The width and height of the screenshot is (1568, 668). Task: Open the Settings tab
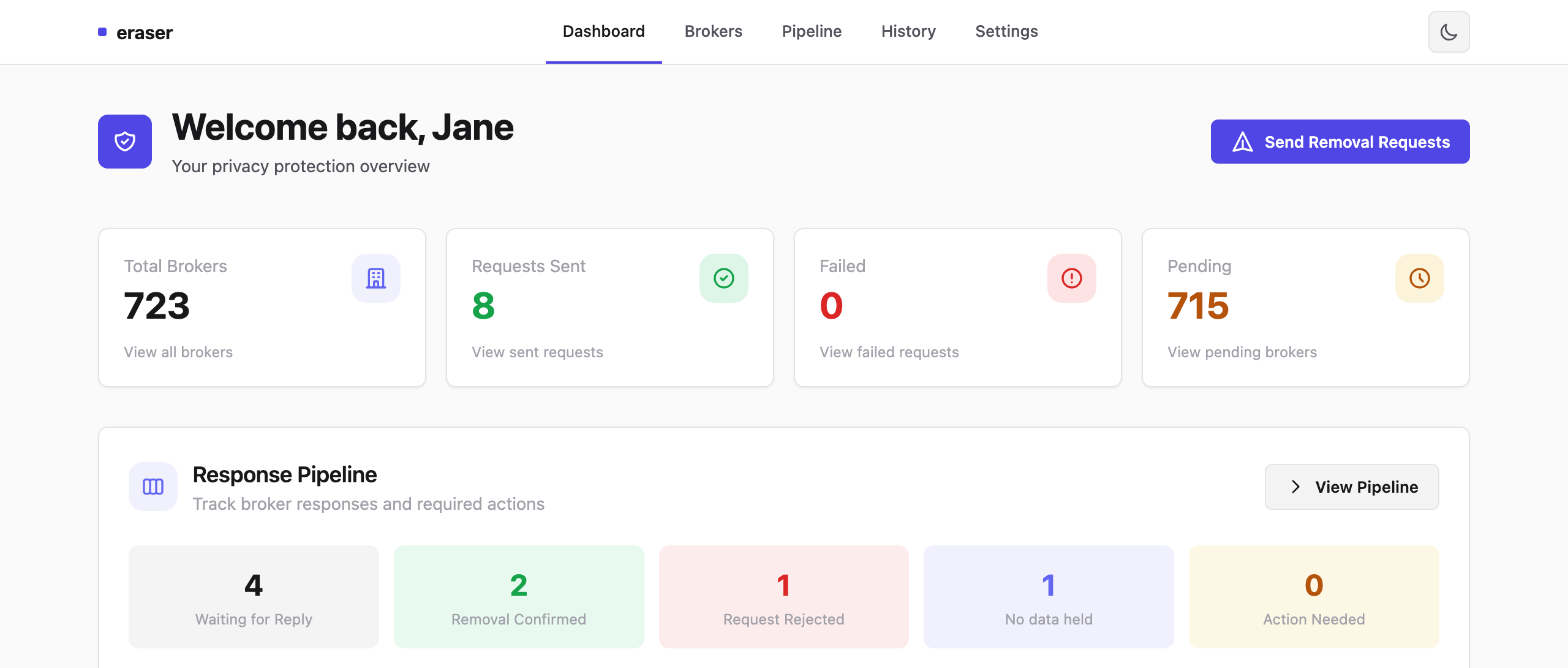(x=1006, y=31)
